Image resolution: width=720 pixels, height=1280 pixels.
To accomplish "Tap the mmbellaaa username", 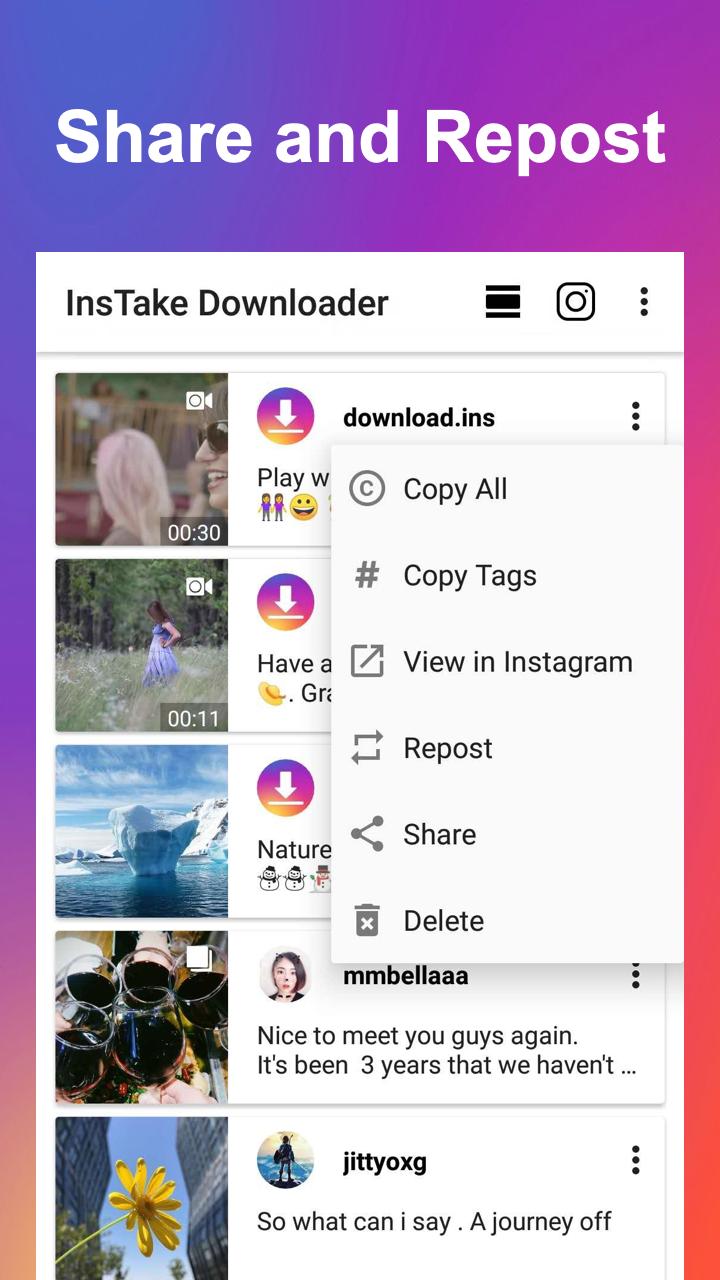I will coord(406,976).
